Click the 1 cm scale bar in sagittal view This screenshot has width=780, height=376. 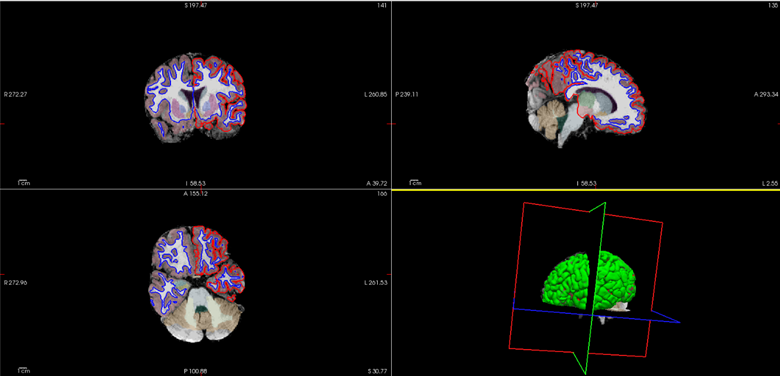point(413,183)
